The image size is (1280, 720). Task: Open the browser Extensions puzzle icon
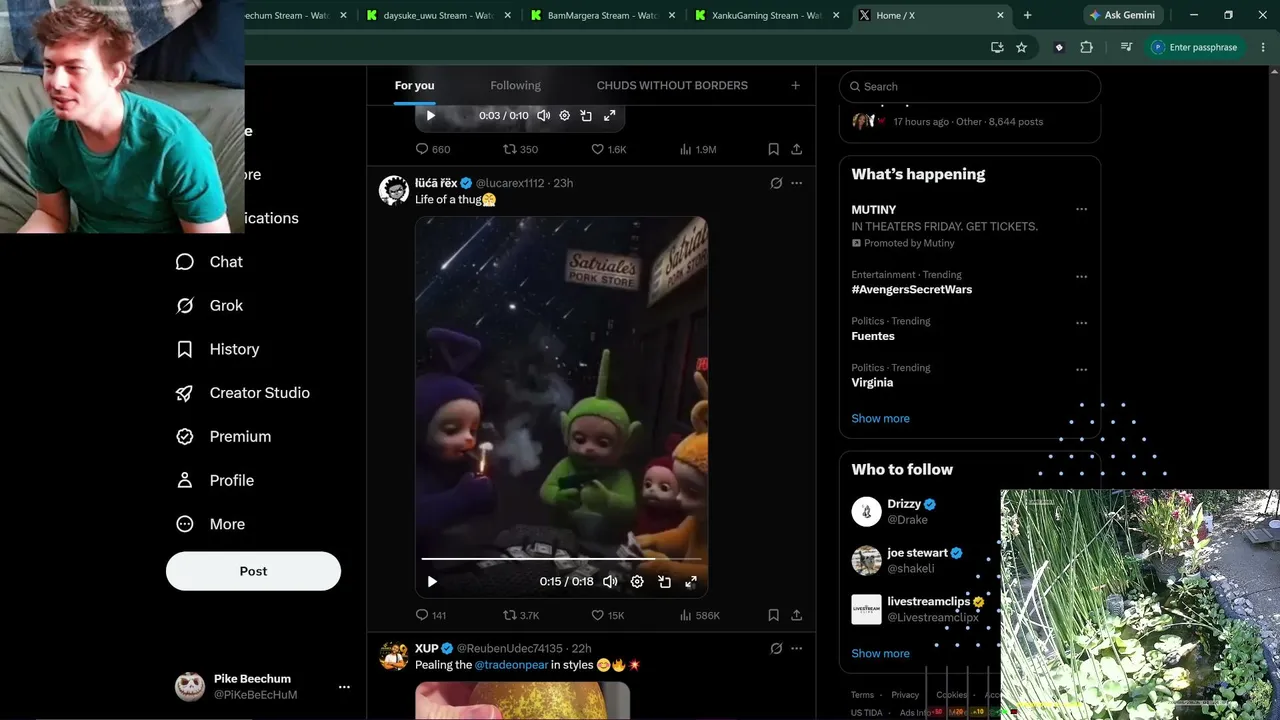coord(1086,47)
